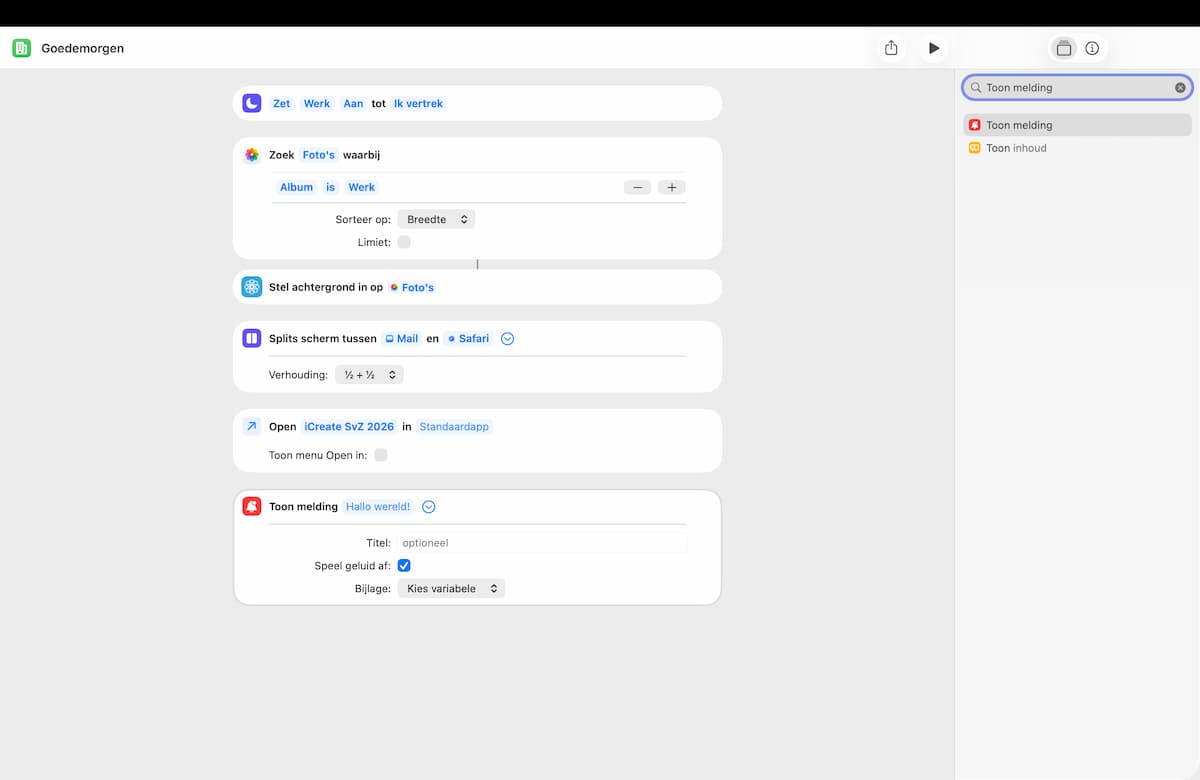The width and height of the screenshot is (1200, 780).
Task: Uncheck Speel geluid af checkbox
Action: coord(404,566)
